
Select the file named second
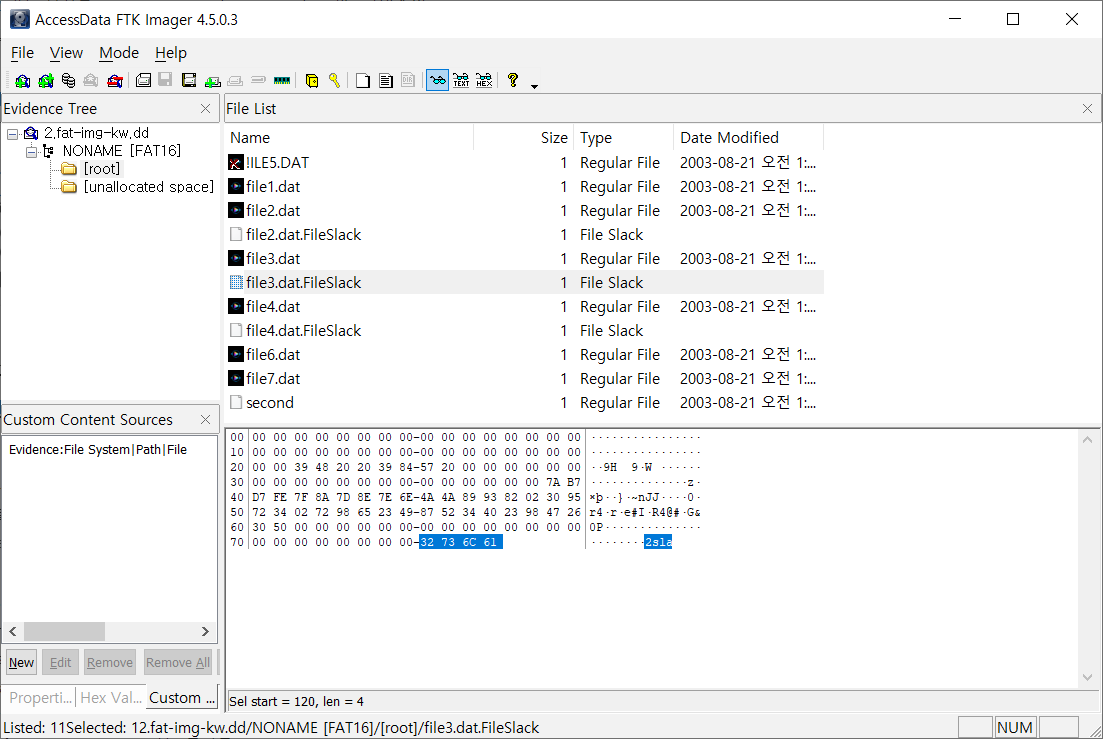click(270, 403)
